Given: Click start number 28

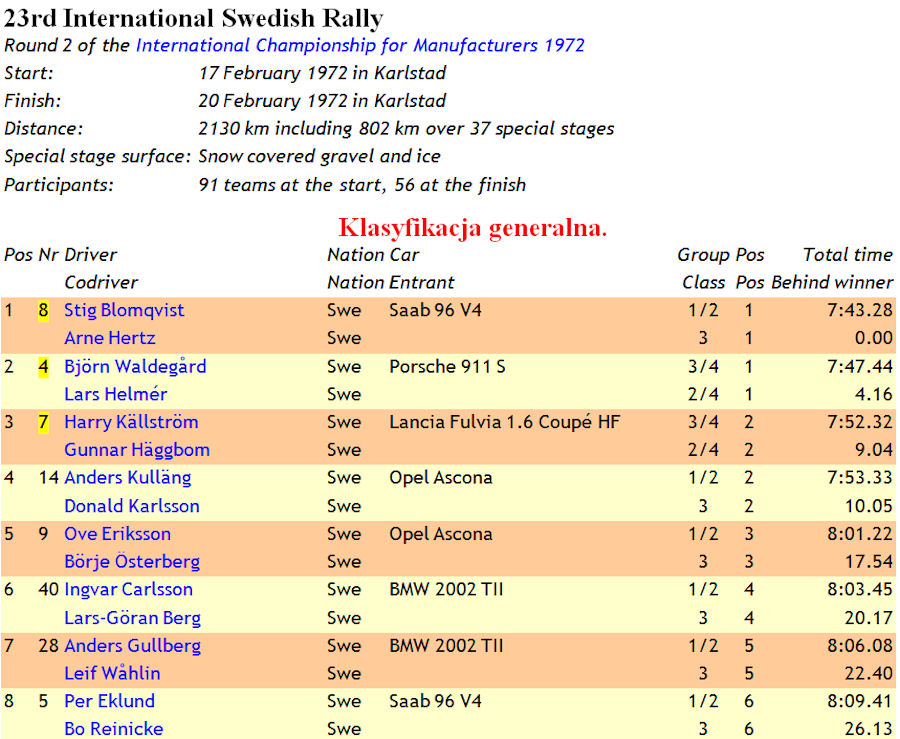Looking at the screenshot, I should [x=48, y=646].
